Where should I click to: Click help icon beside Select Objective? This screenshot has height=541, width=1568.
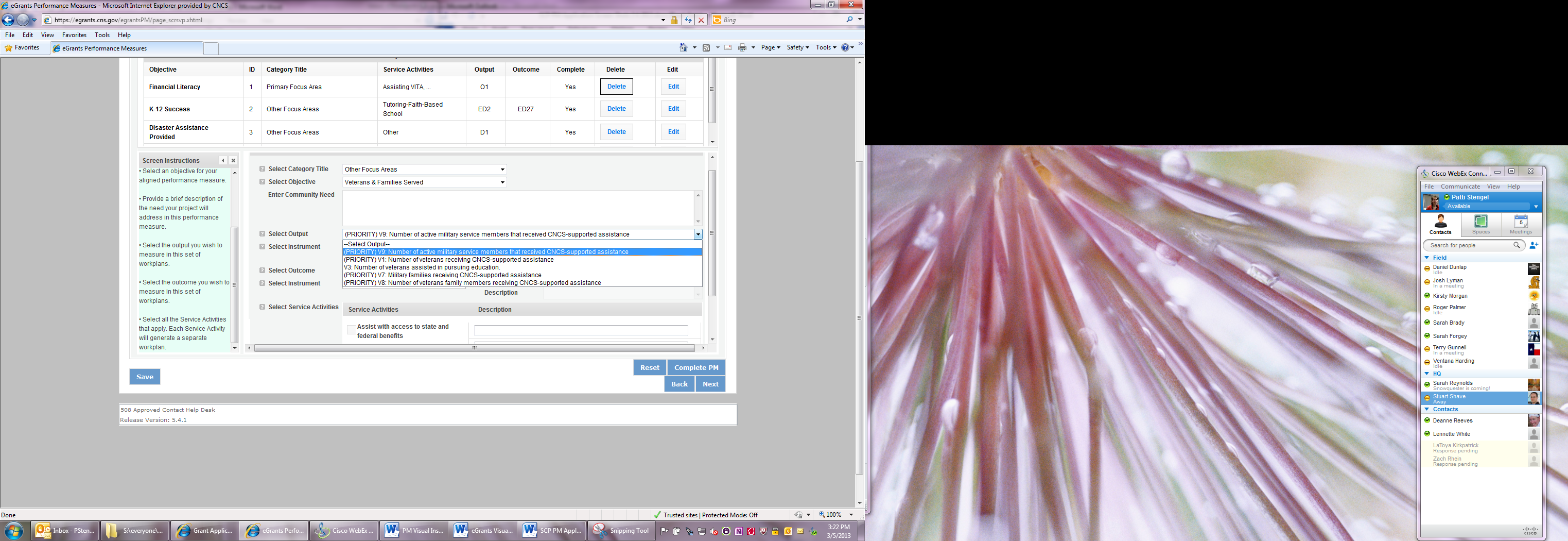[263, 182]
